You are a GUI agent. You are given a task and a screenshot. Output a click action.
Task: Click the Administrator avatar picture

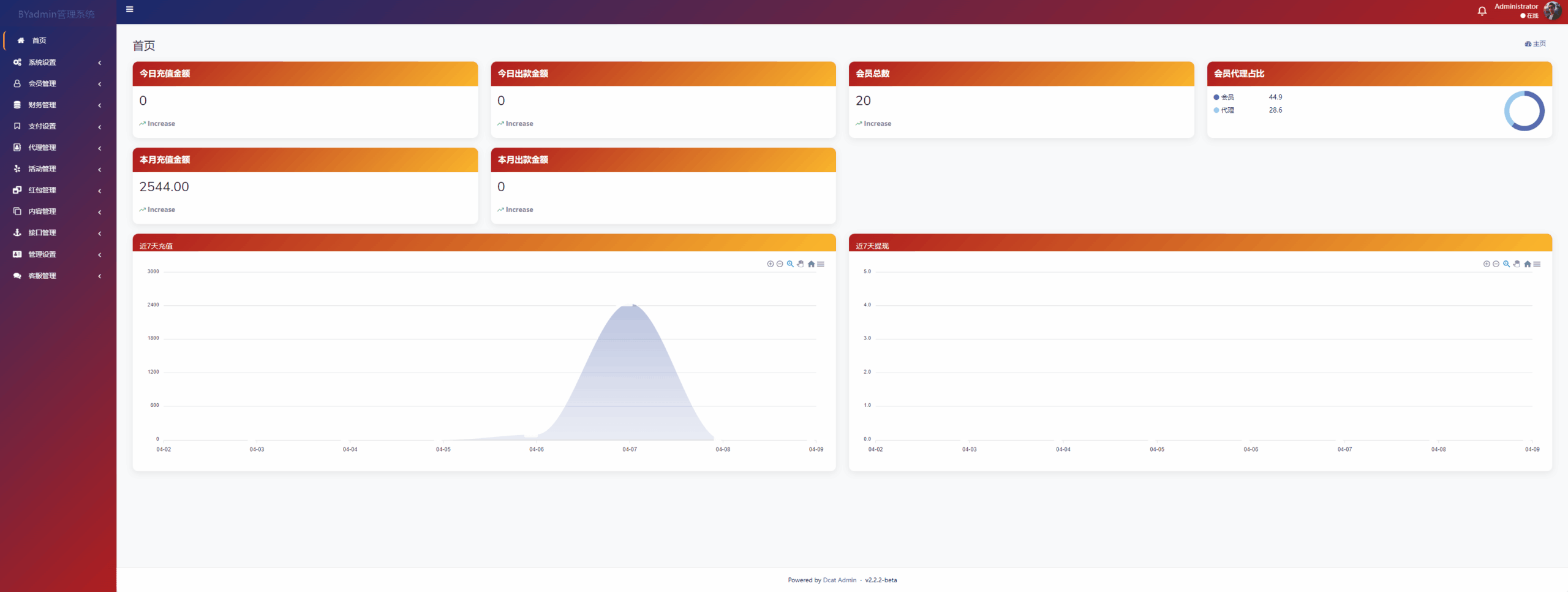tap(1552, 11)
